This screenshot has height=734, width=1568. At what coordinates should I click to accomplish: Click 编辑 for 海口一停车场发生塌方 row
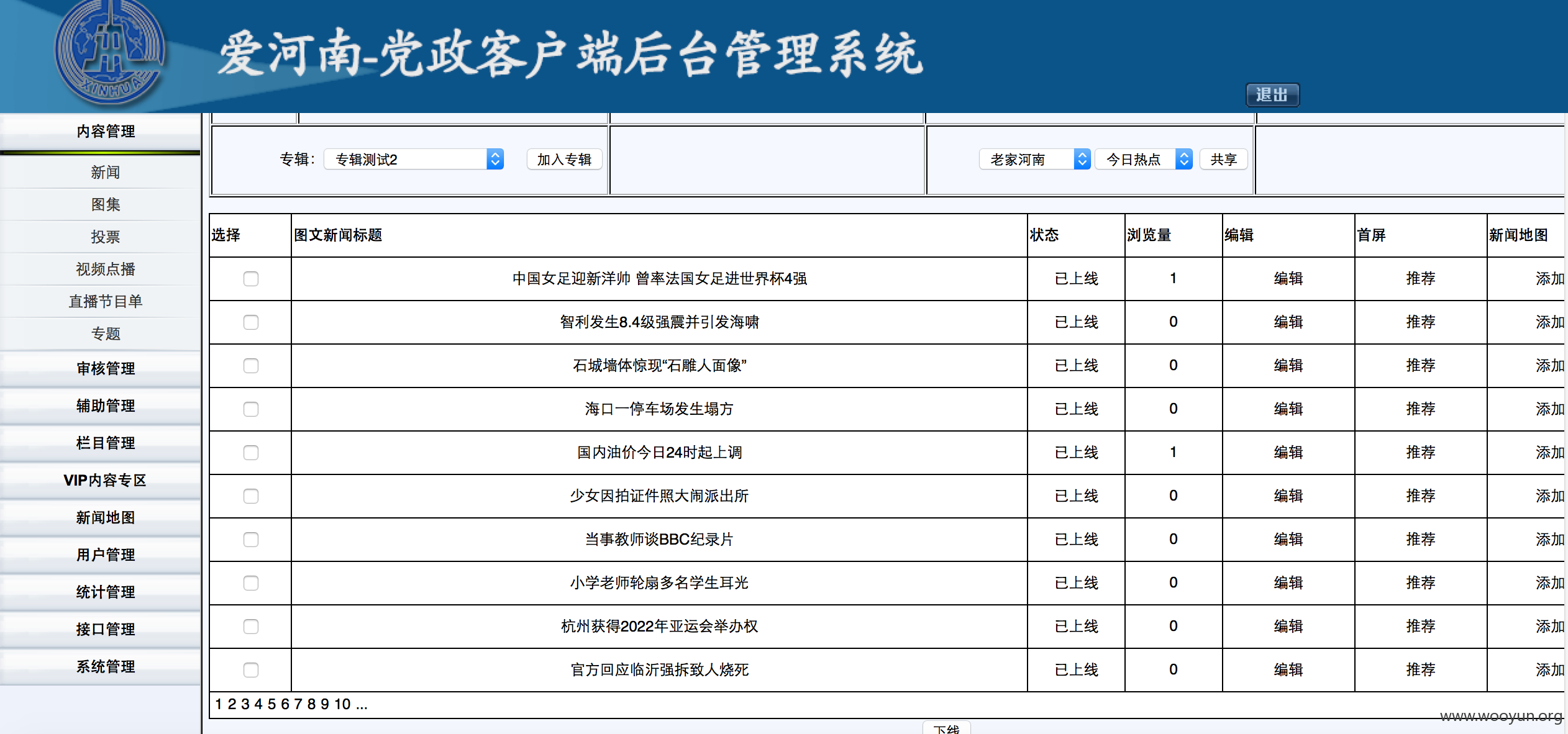pos(1288,409)
